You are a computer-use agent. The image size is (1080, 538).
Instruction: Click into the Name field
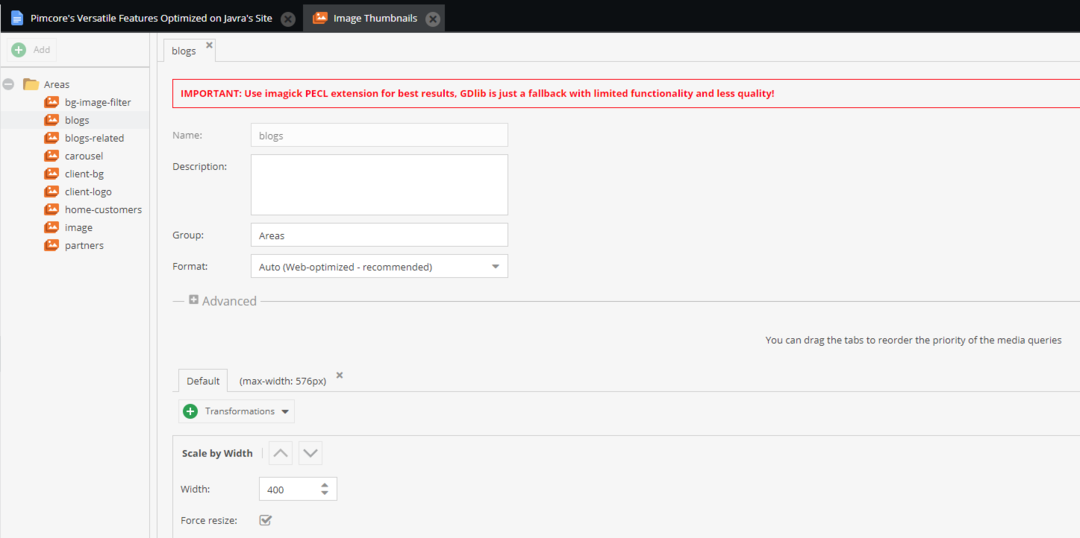(x=380, y=135)
